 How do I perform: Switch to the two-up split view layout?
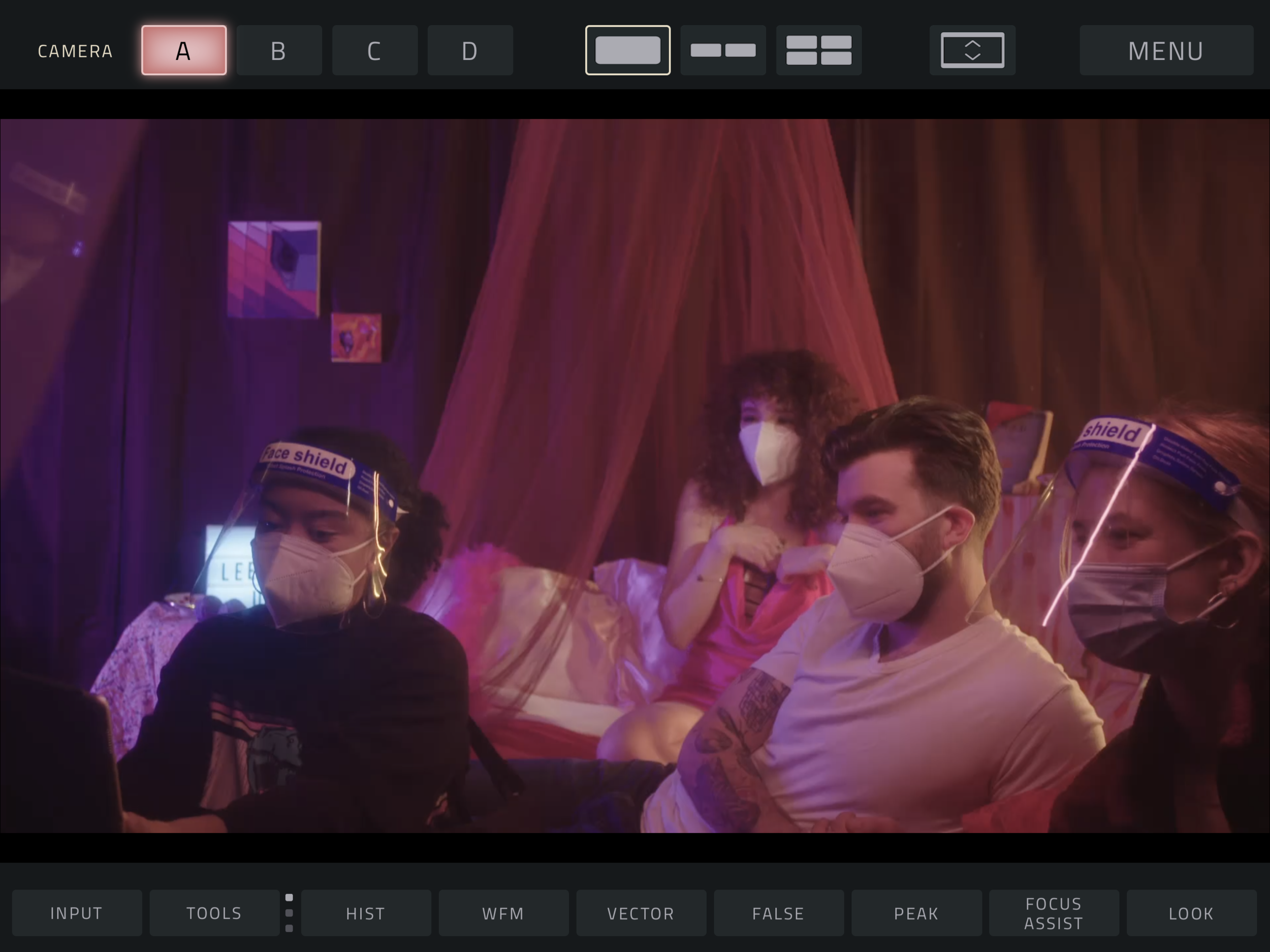tap(723, 50)
